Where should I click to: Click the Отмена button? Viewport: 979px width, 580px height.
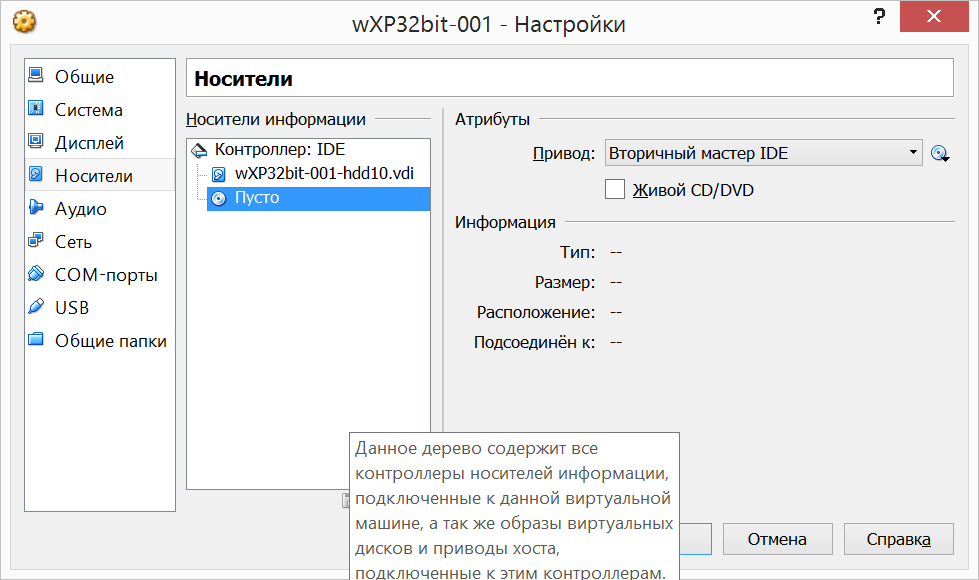click(x=777, y=539)
